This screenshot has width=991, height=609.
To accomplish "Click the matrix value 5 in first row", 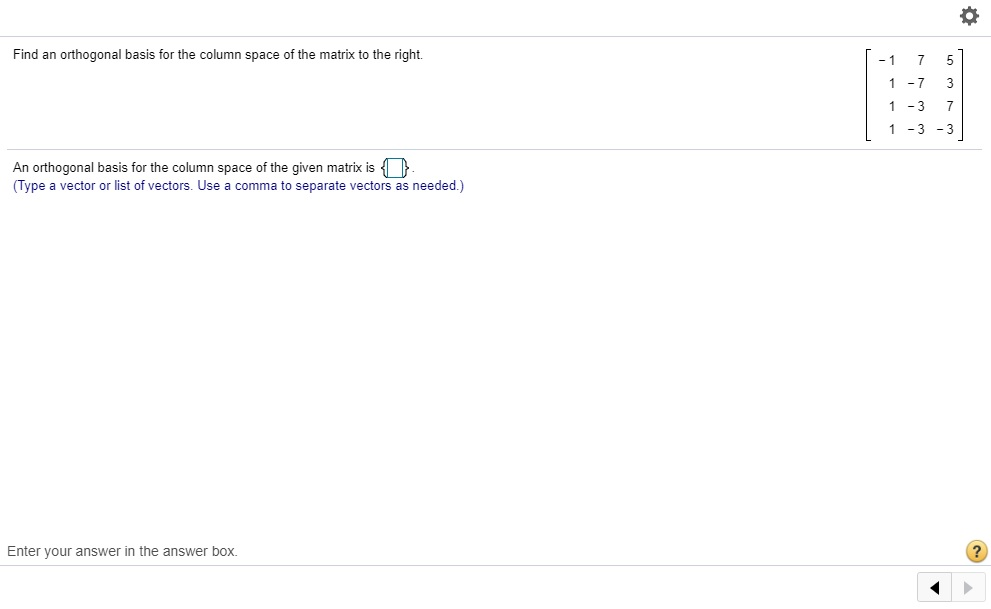I will 949,60.
